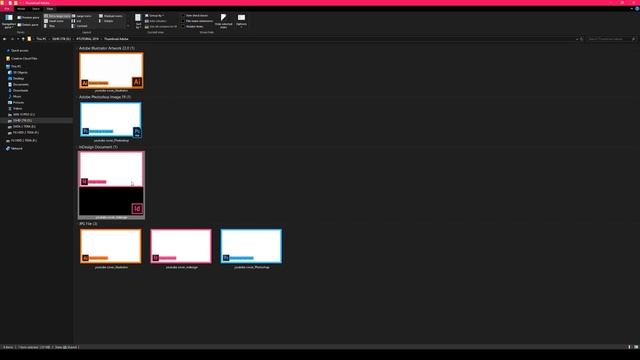Screen dimensions: 640x360
Task: Open recent locations dropdown arrow
Action: (18, 39)
